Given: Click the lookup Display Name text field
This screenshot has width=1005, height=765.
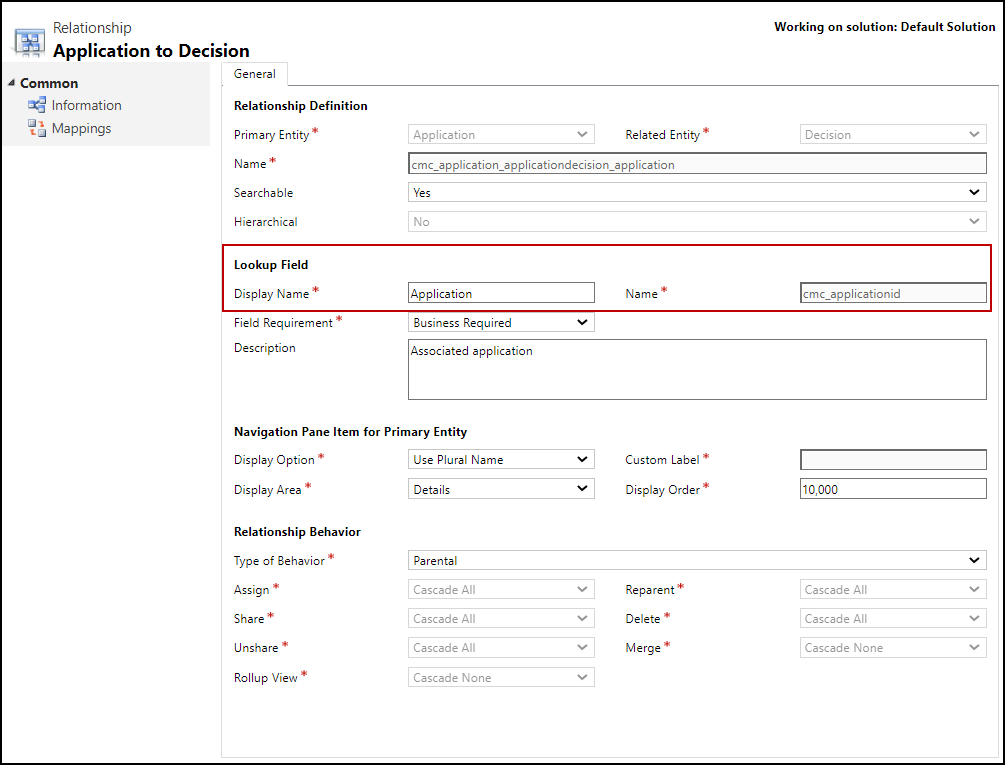Looking at the screenshot, I should pos(501,294).
